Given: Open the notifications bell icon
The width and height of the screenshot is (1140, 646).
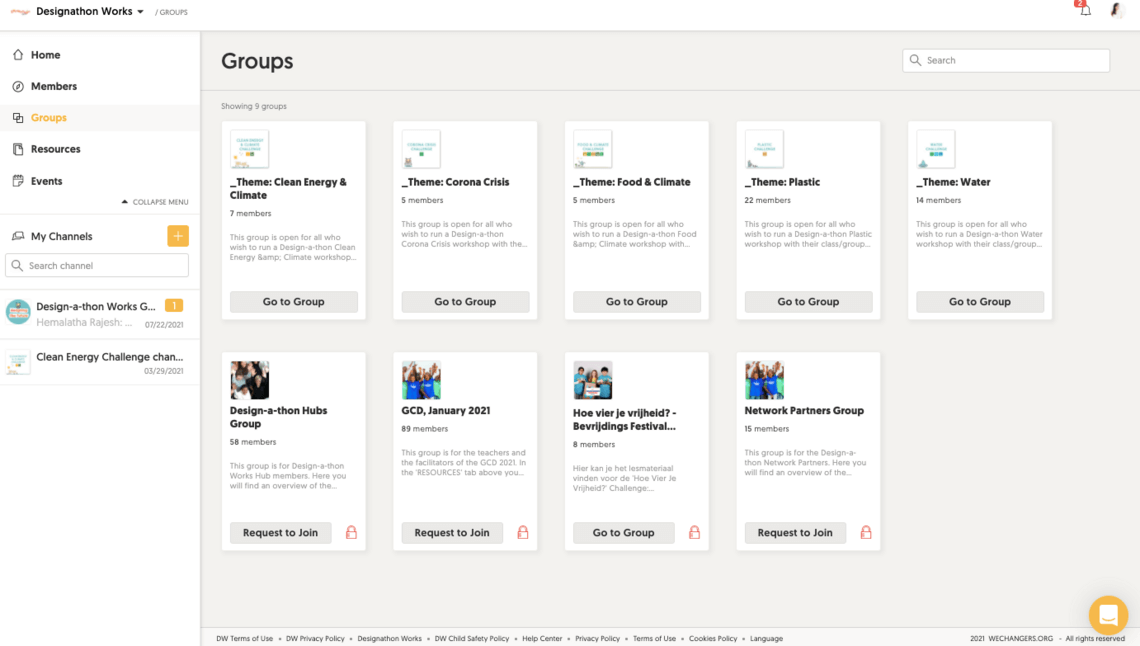Looking at the screenshot, I should (x=1085, y=11).
